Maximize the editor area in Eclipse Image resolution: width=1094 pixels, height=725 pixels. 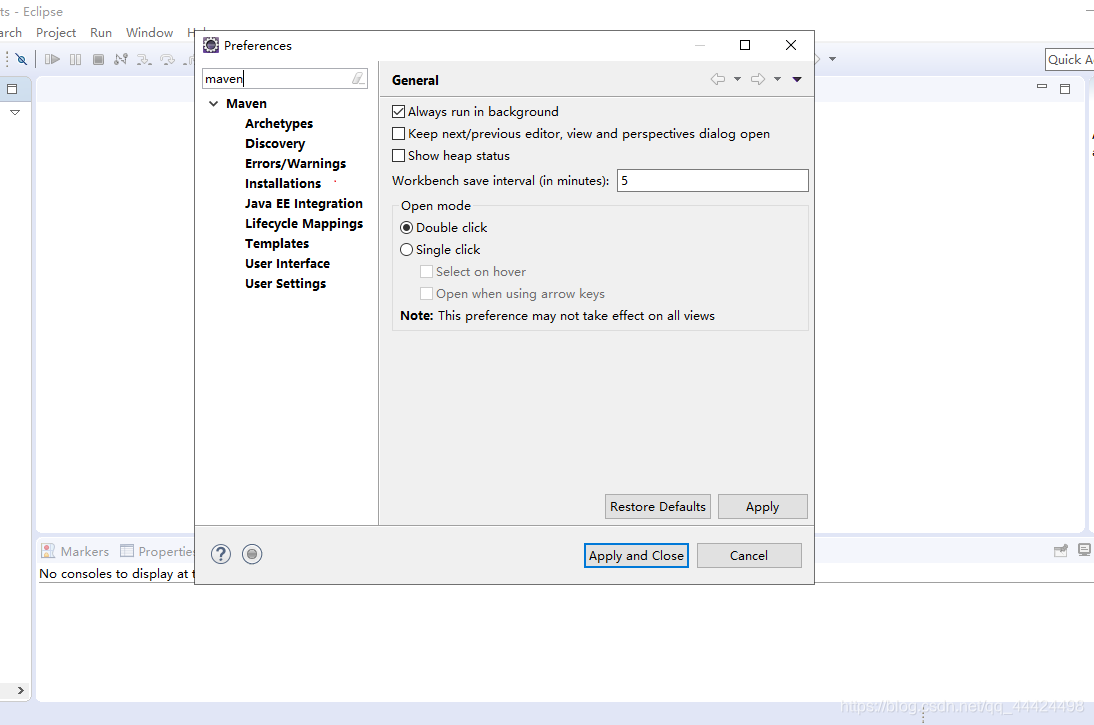pyautogui.click(x=1065, y=89)
